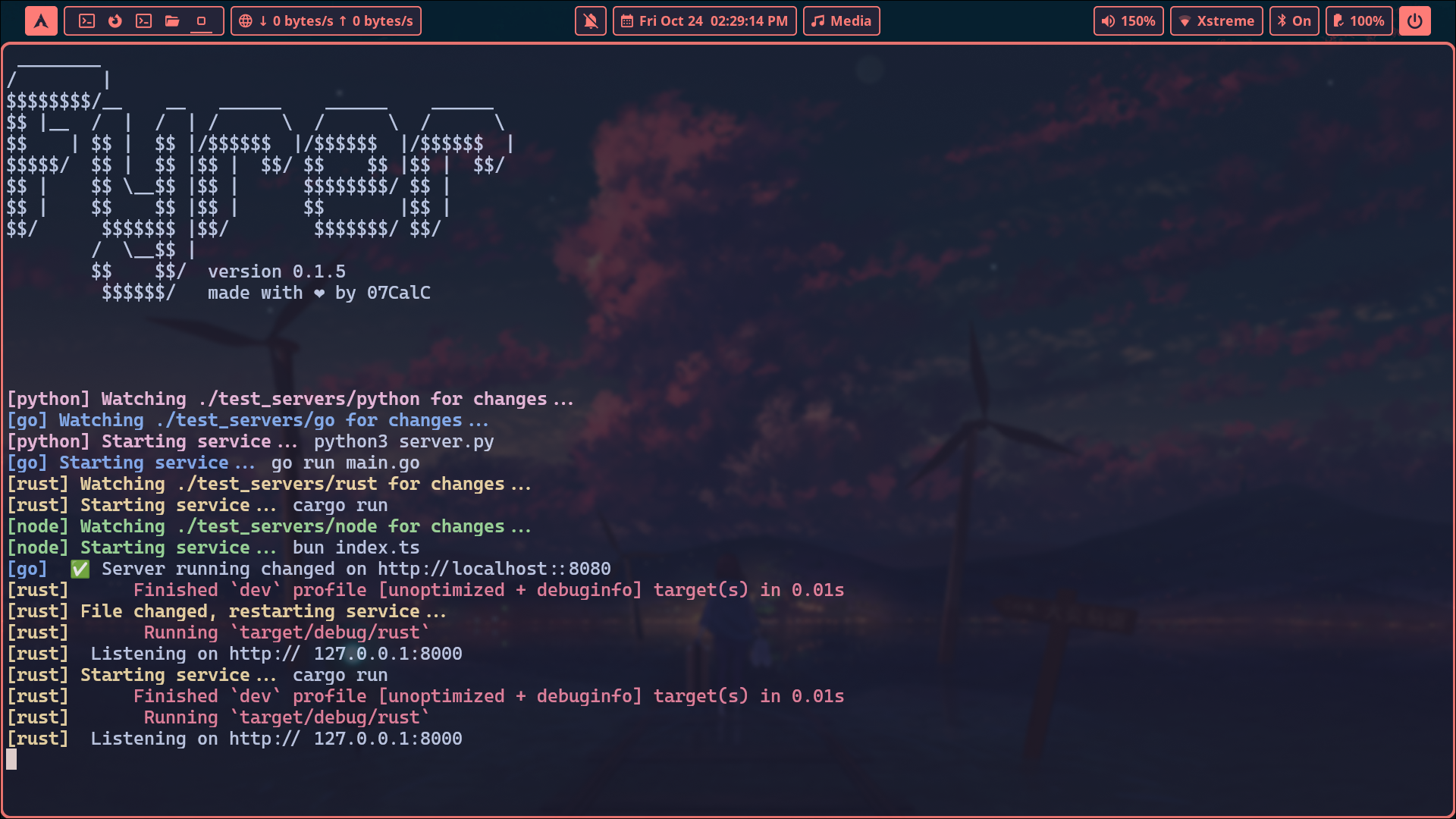
Task: Toggle Bluetooth On indicator
Action: [1294, 21]
